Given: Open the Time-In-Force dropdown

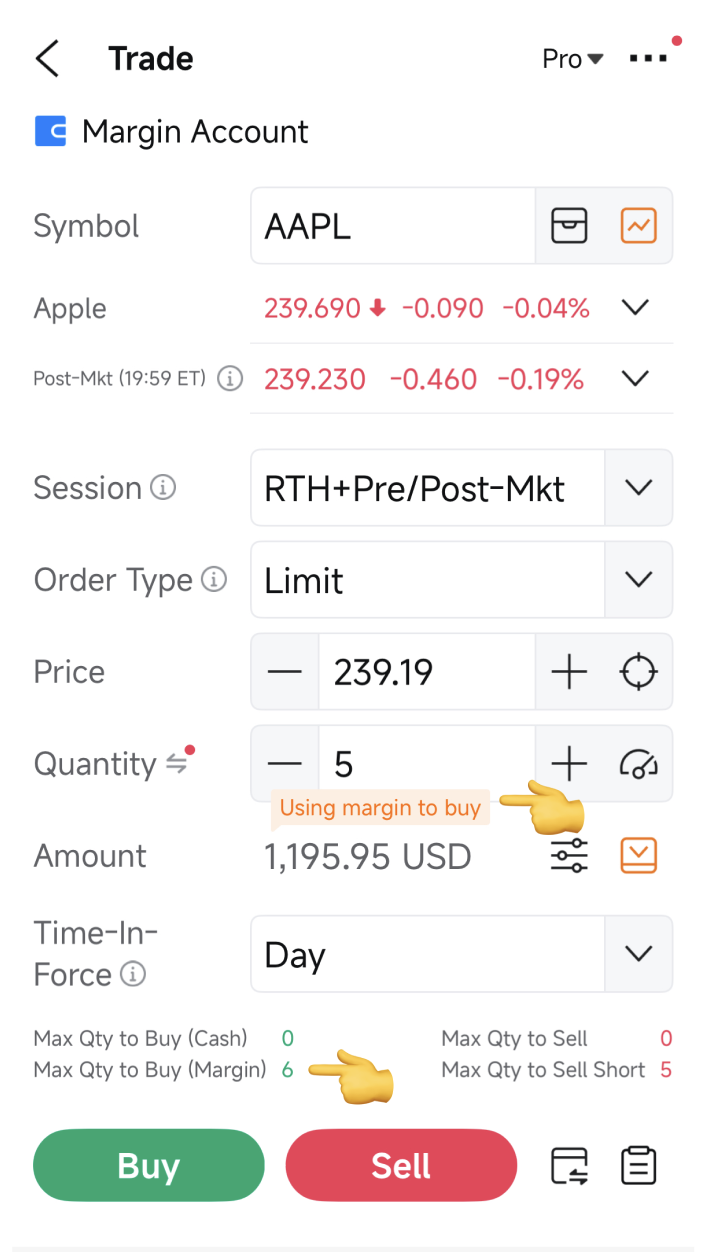Looking at the screenshot, I should [x=638, y=954].
